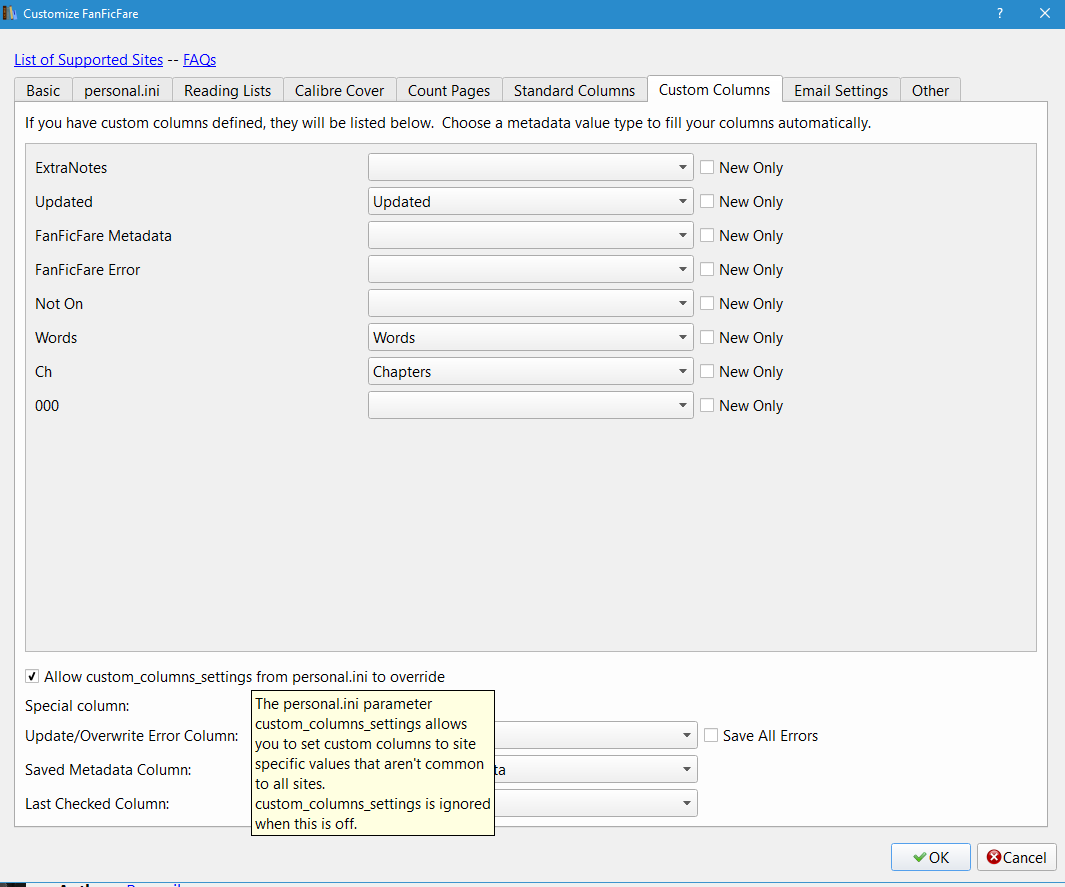Open the Not On column dropdown

[x=530, y=303]
